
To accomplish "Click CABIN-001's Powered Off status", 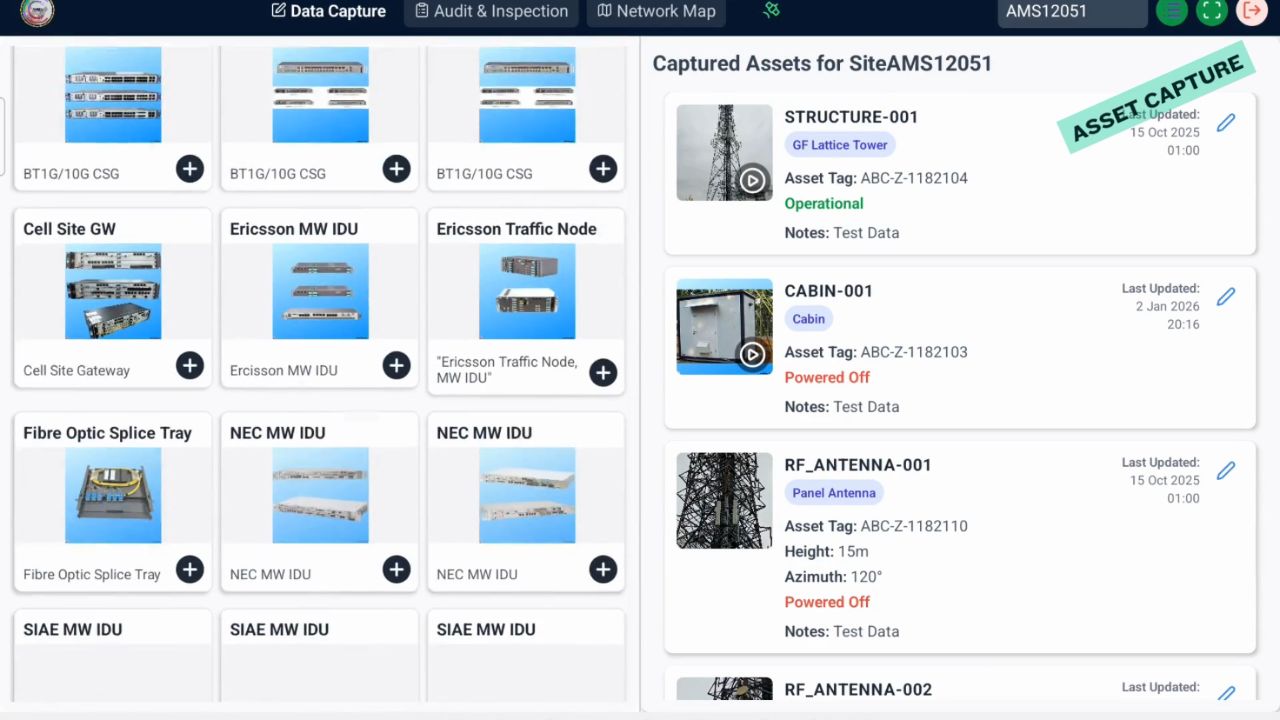I will (827, 378).
